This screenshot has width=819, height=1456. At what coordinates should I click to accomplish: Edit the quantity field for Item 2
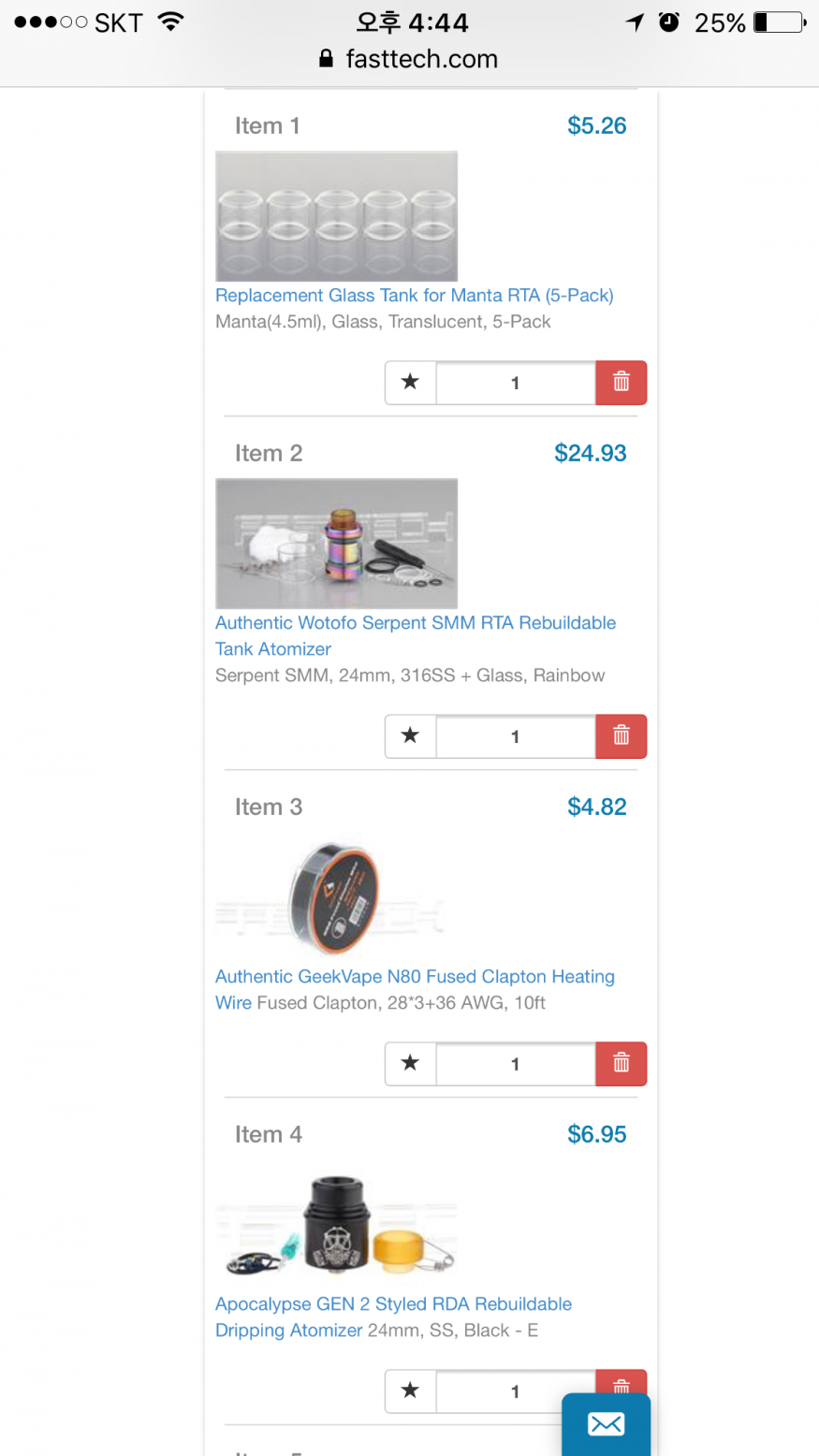tap(516, 736)
